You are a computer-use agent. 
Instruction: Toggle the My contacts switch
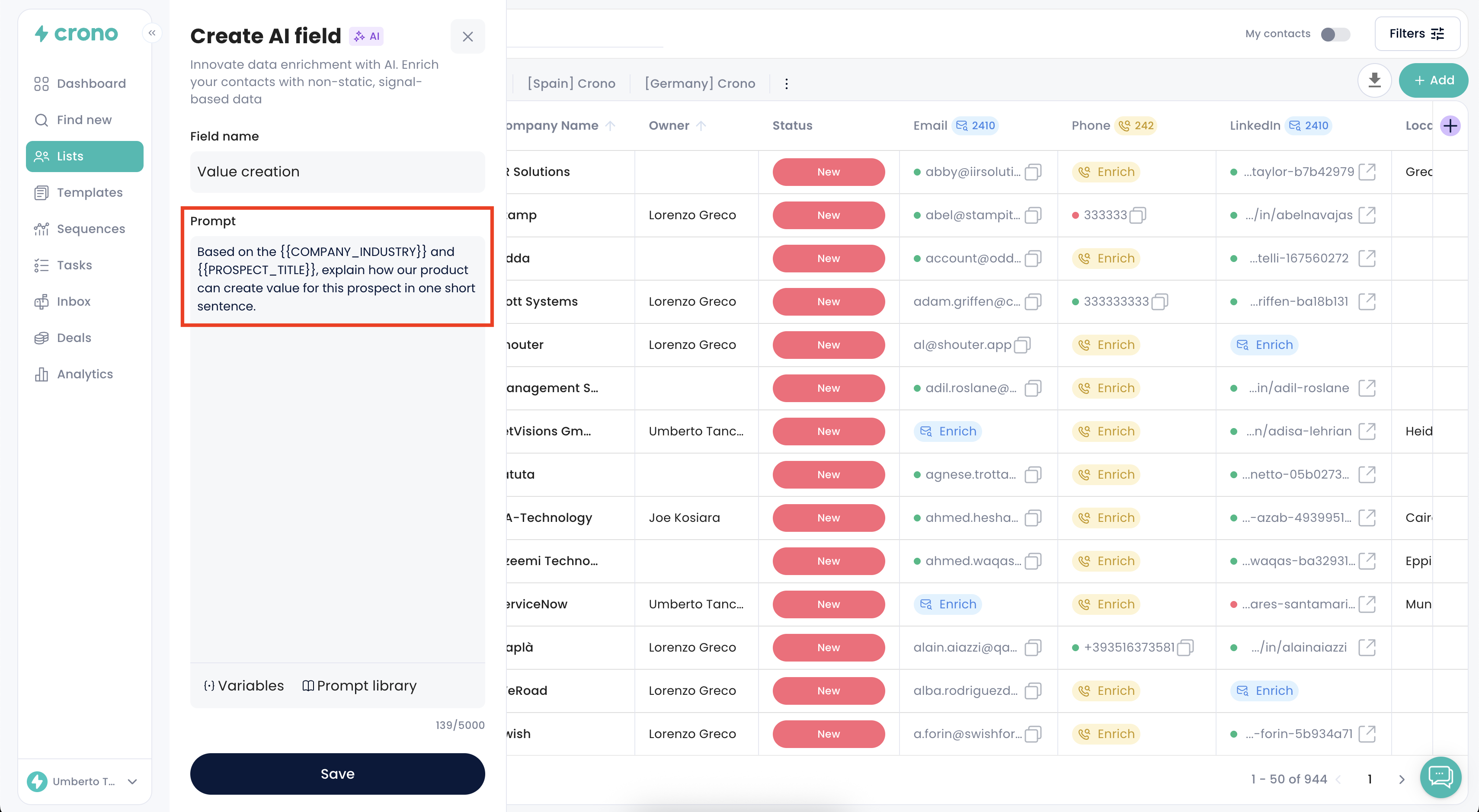(x=1335, y=35)
